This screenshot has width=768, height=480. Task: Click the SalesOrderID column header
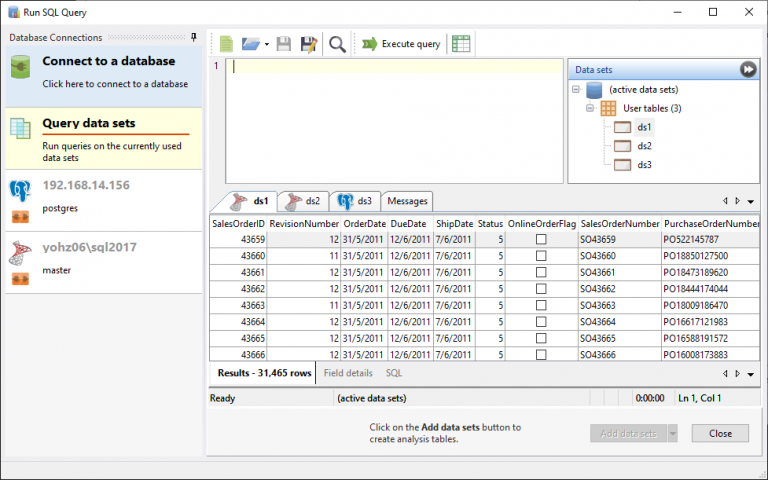pyautogui.click(x=239, y=224)
